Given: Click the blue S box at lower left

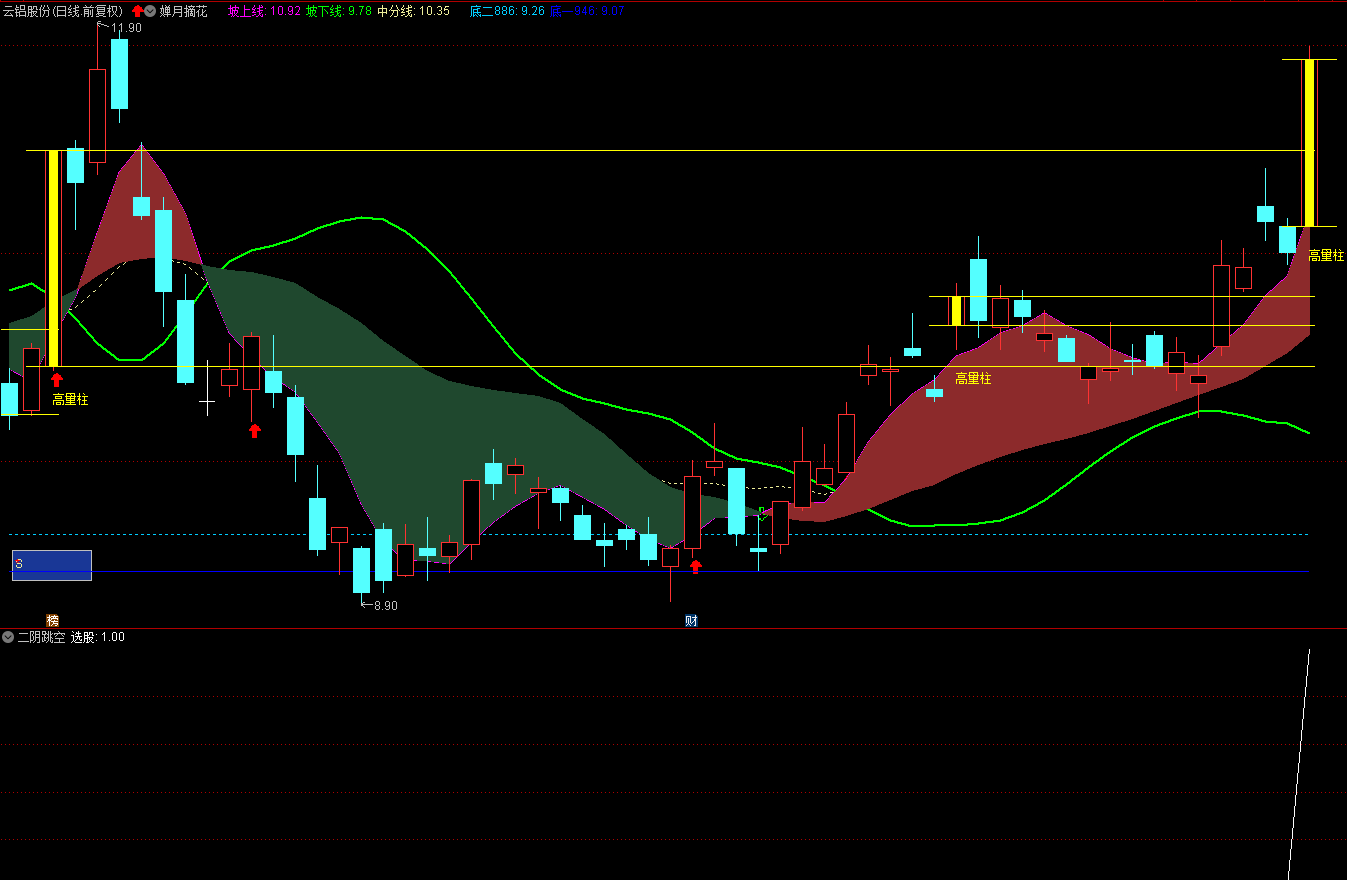Looking at the screenshot, I should [52, 565].
